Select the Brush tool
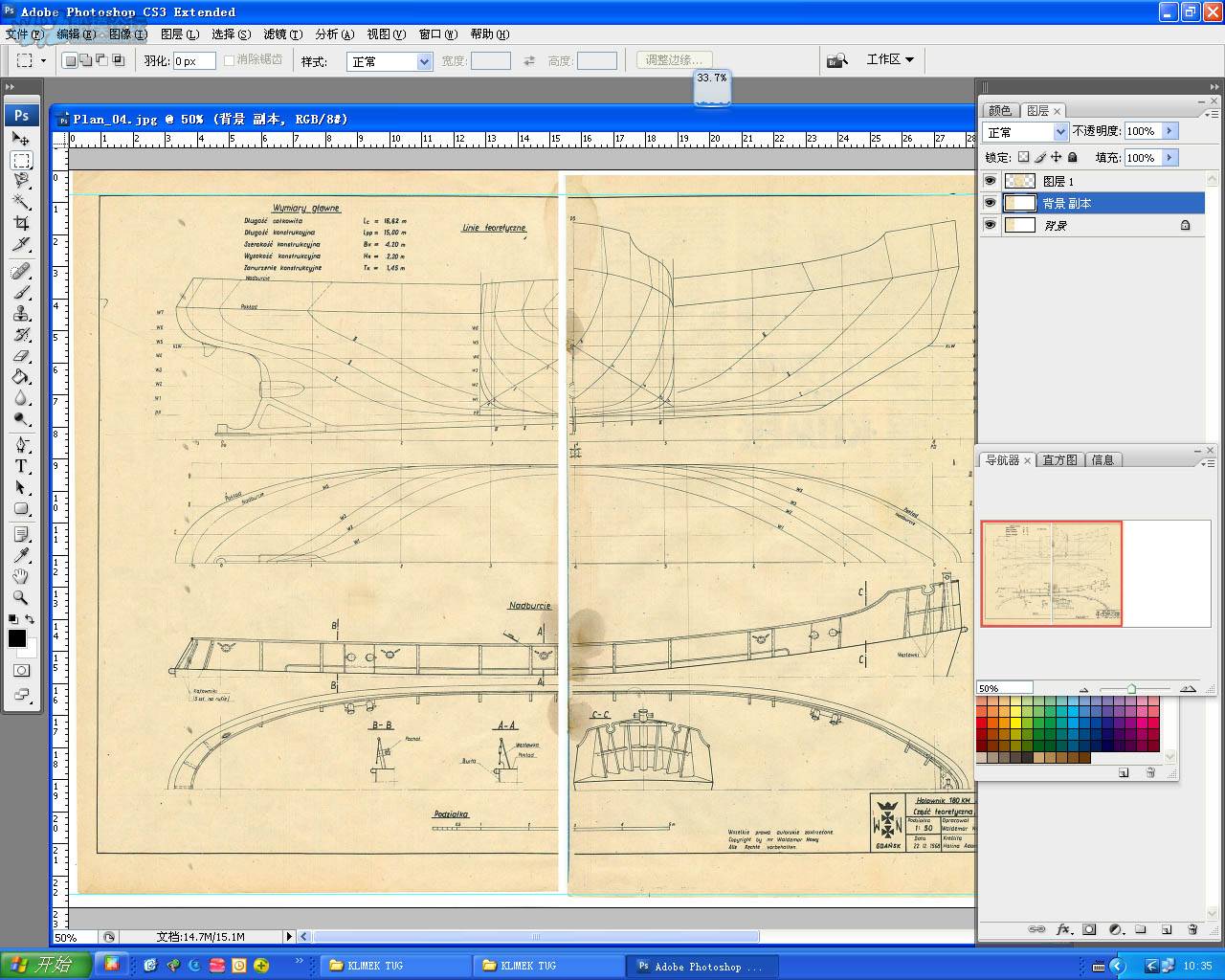 (x=21, y=293)
